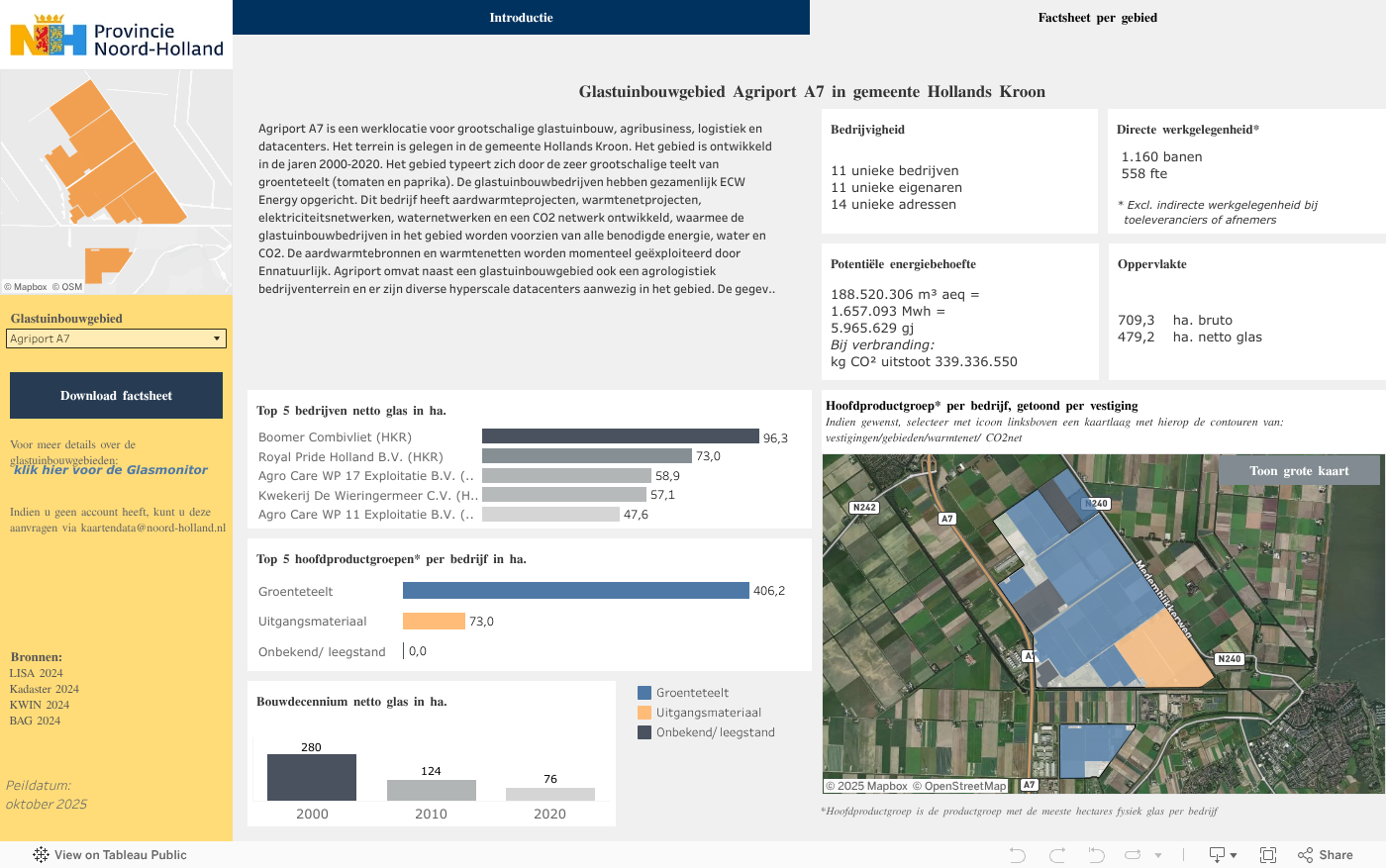Viewport: 1386px width, 868px height.
Task: Select Uitgangsmateriaal orange legend swatch
Action: pyautogui.click(x=644, y=713)
